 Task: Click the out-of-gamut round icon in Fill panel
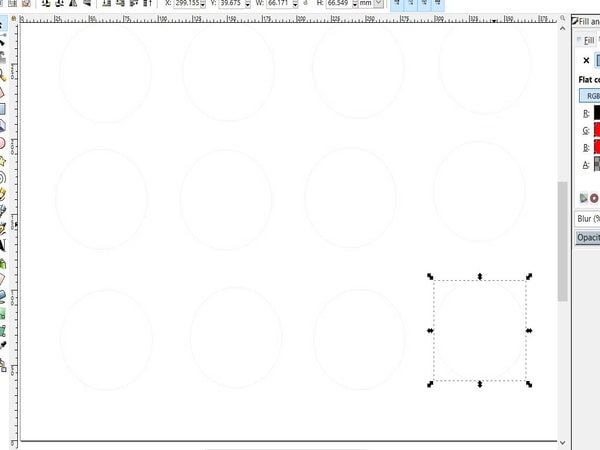pyautogui.click(x=594, y=198)
